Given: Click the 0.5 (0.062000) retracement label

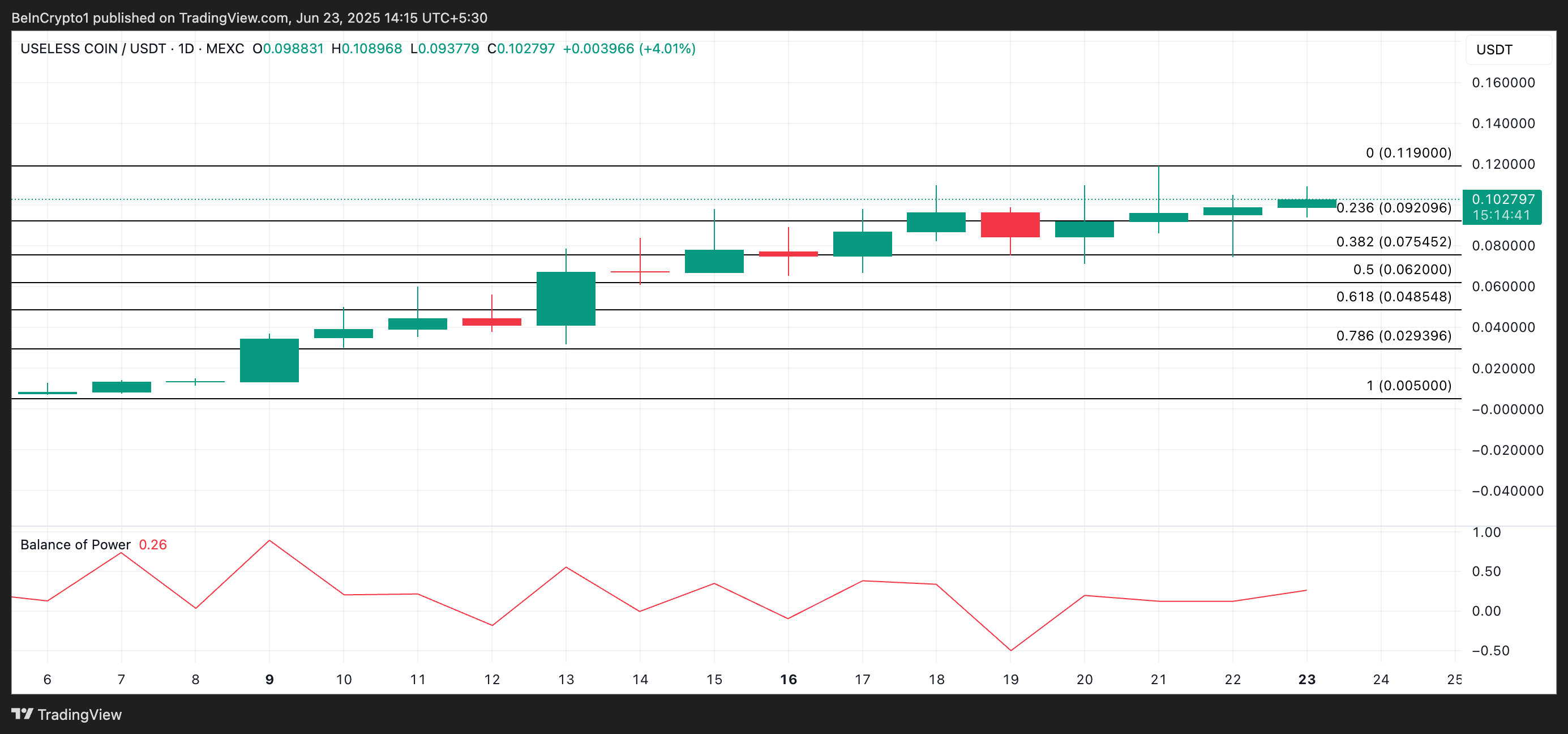Looking at the screenshot, I should [1402, 269].
